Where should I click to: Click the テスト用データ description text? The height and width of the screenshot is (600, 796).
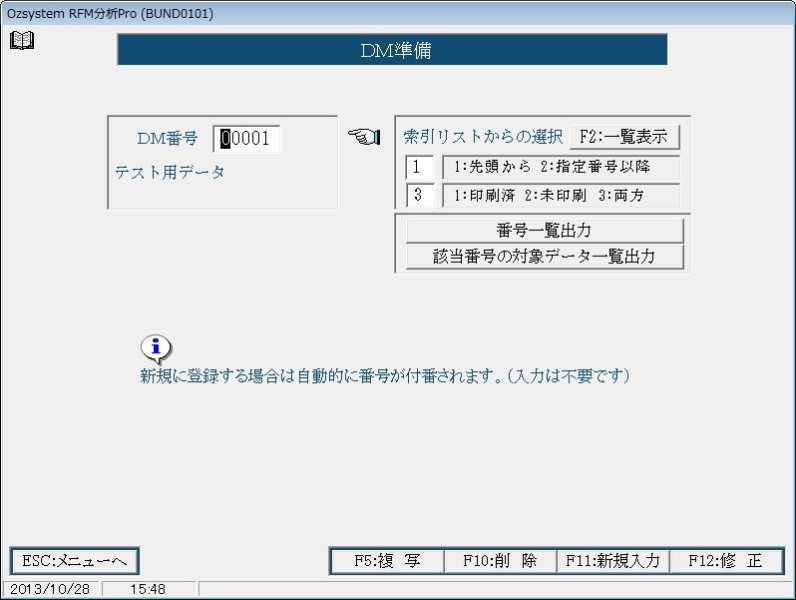pos(170,173)
